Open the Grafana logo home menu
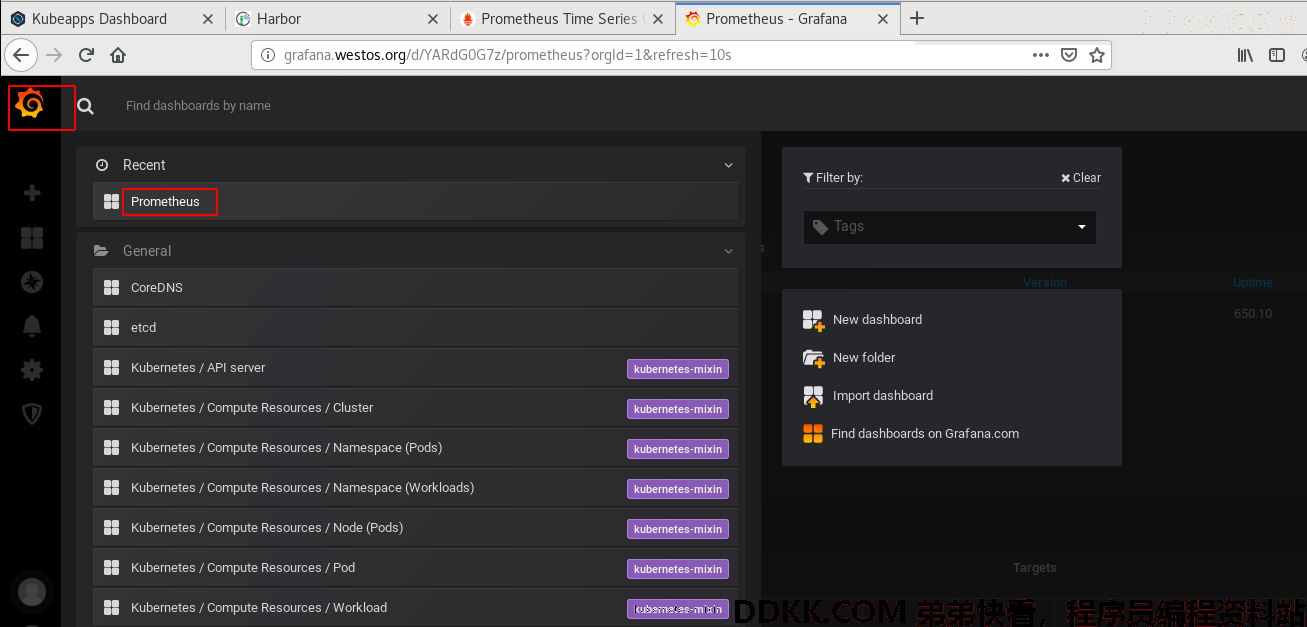Viewport: 1307px width, 627px height. (30, 103)
